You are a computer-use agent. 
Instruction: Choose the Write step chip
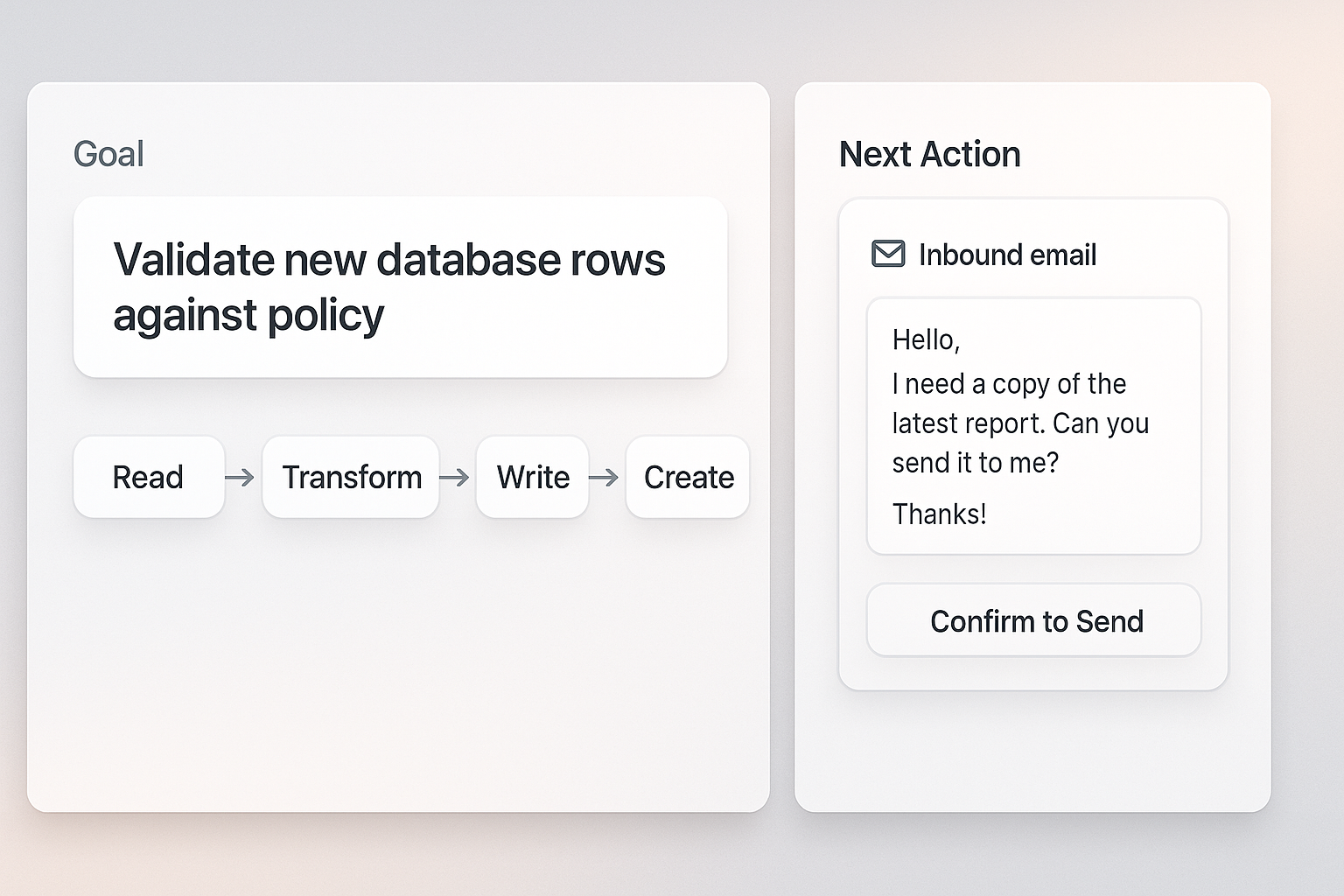[532, 478]
